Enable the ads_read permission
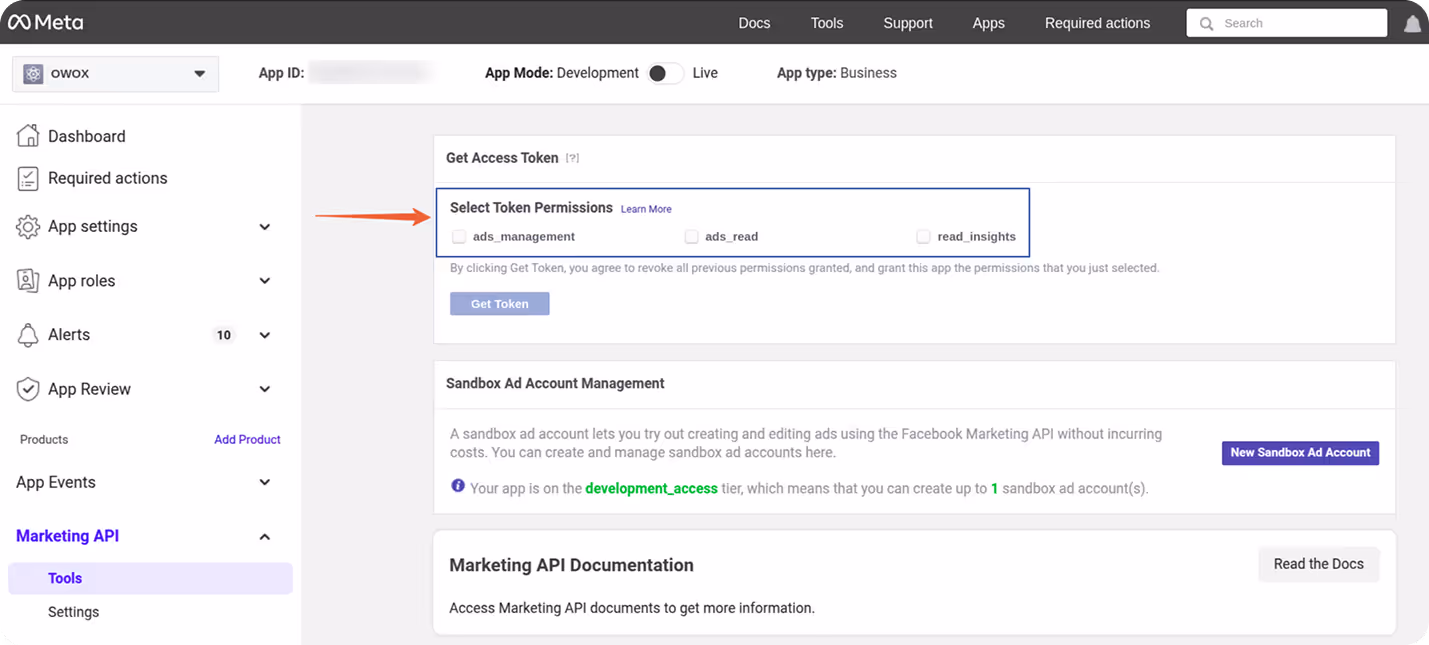 [691, 236]
